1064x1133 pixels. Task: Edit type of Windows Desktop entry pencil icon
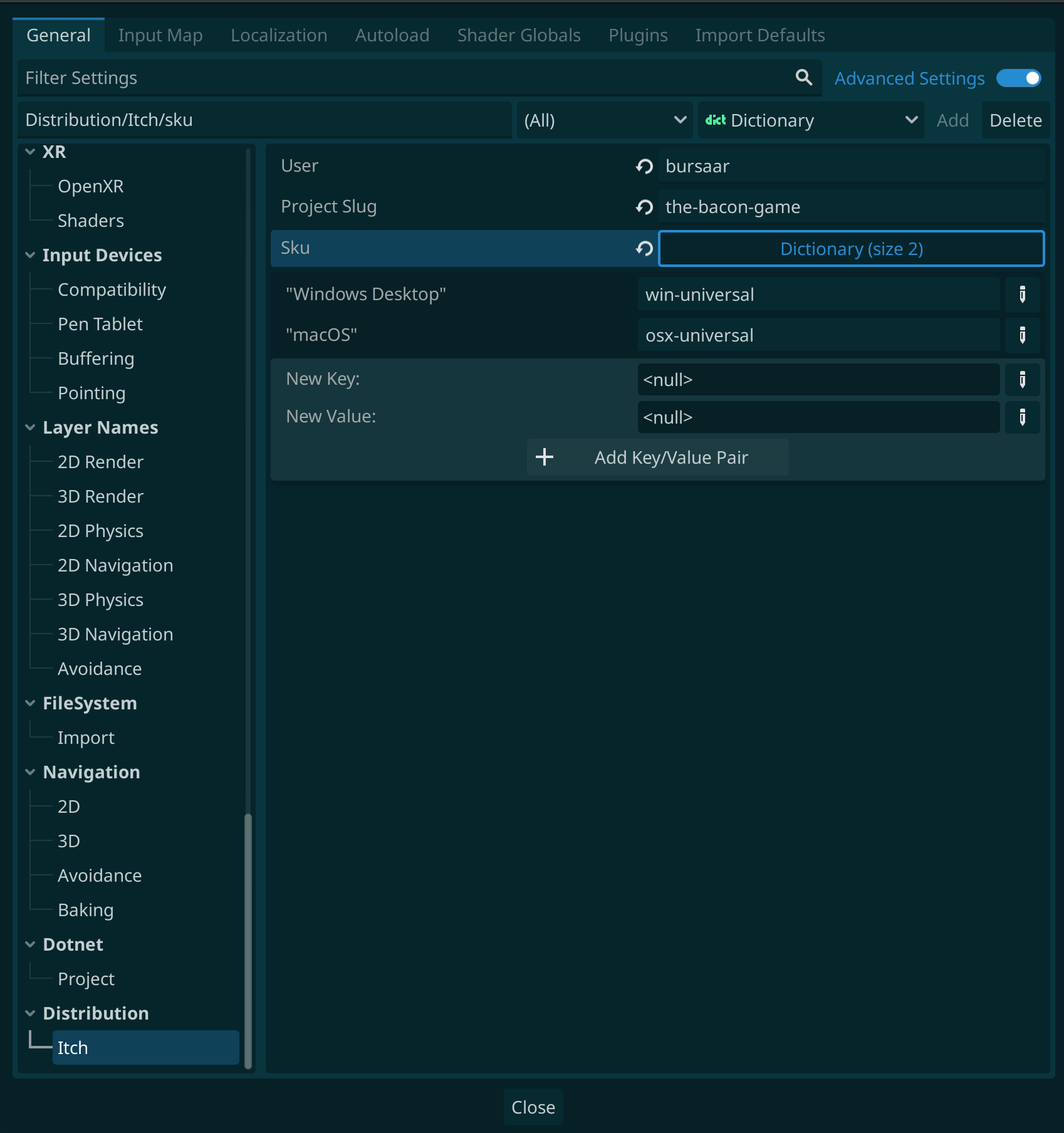(x=1022, y=295)
